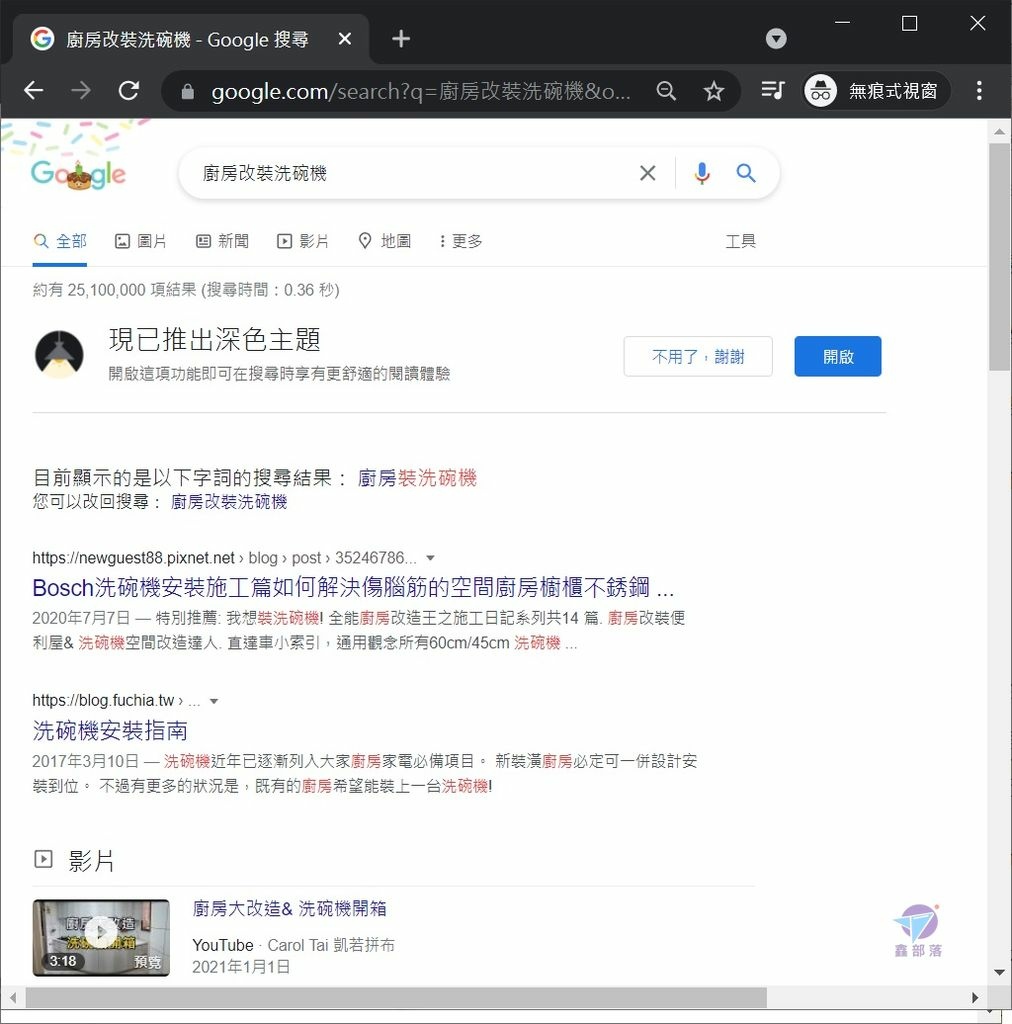This screenshot has width=1012, height=1024.
Task: Expand options arrow for pixnet result
Action: coord(430,558)
